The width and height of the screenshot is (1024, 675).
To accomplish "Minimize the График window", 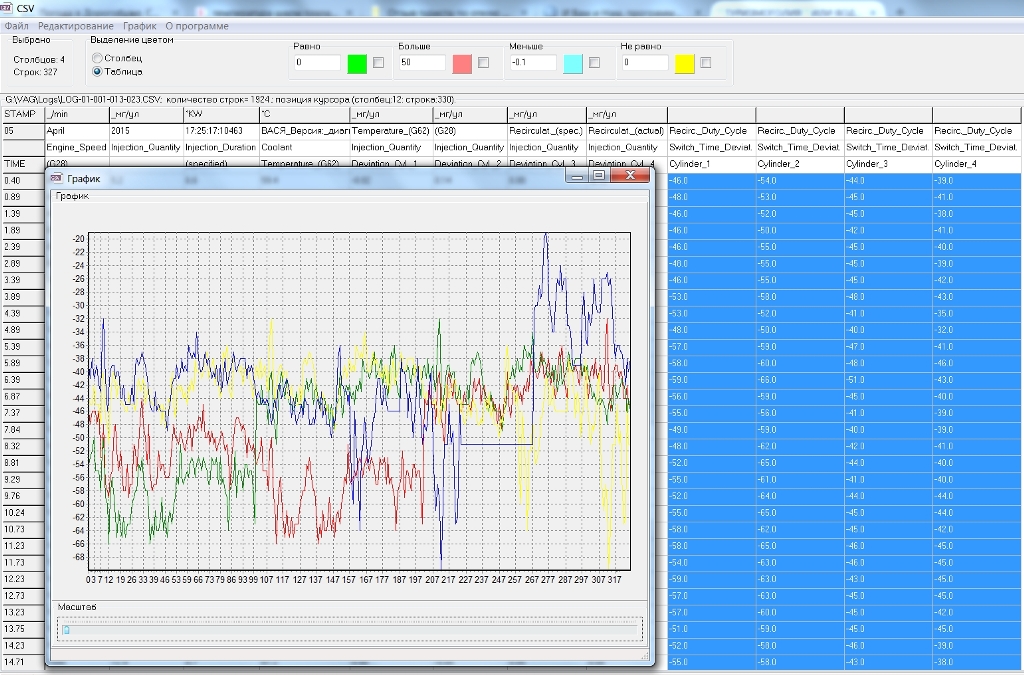I will click(x=577, y=176).
